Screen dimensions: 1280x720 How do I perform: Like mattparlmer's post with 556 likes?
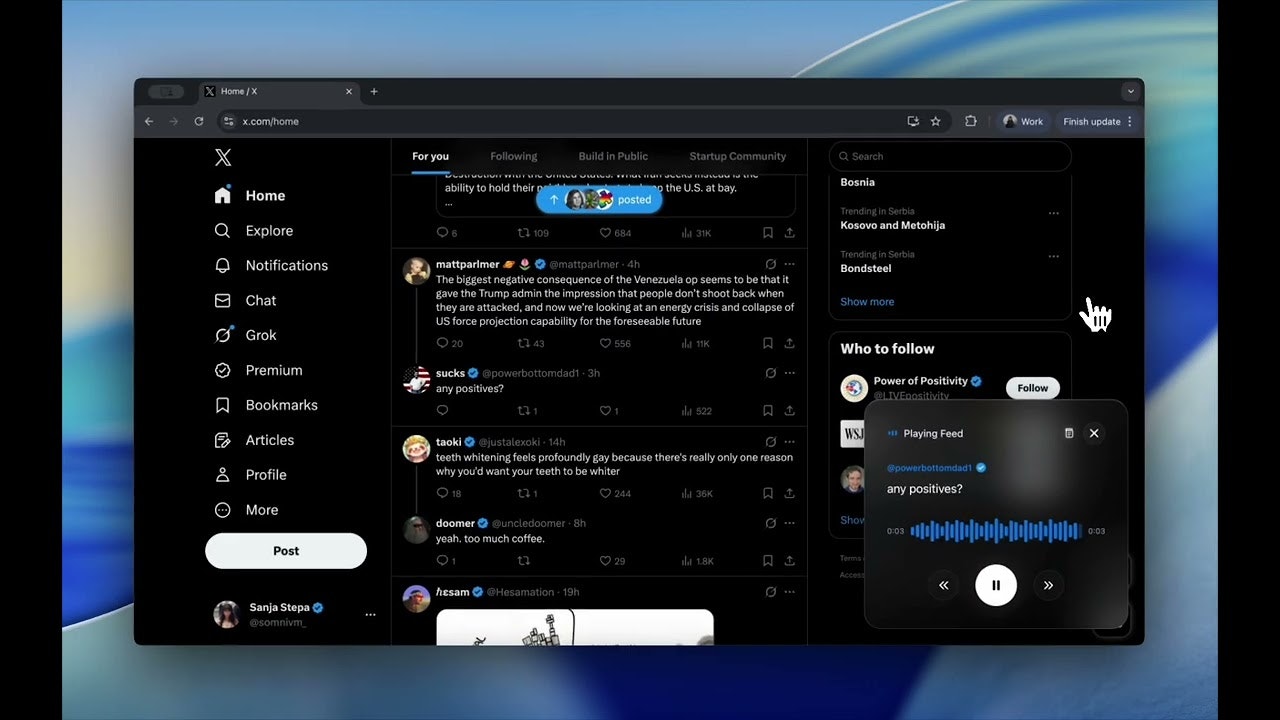[x=614, y=344]
